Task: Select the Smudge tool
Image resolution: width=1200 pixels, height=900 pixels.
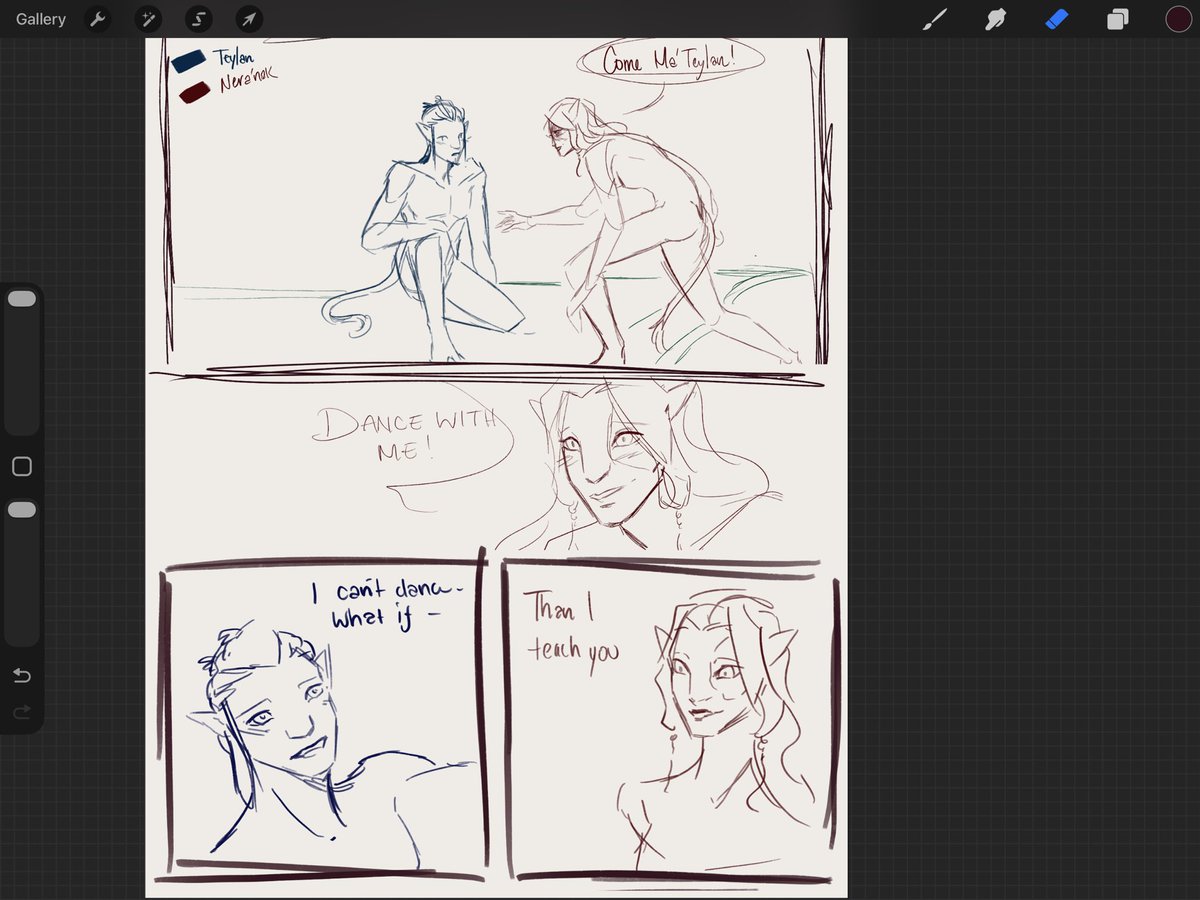Action: 996,19
